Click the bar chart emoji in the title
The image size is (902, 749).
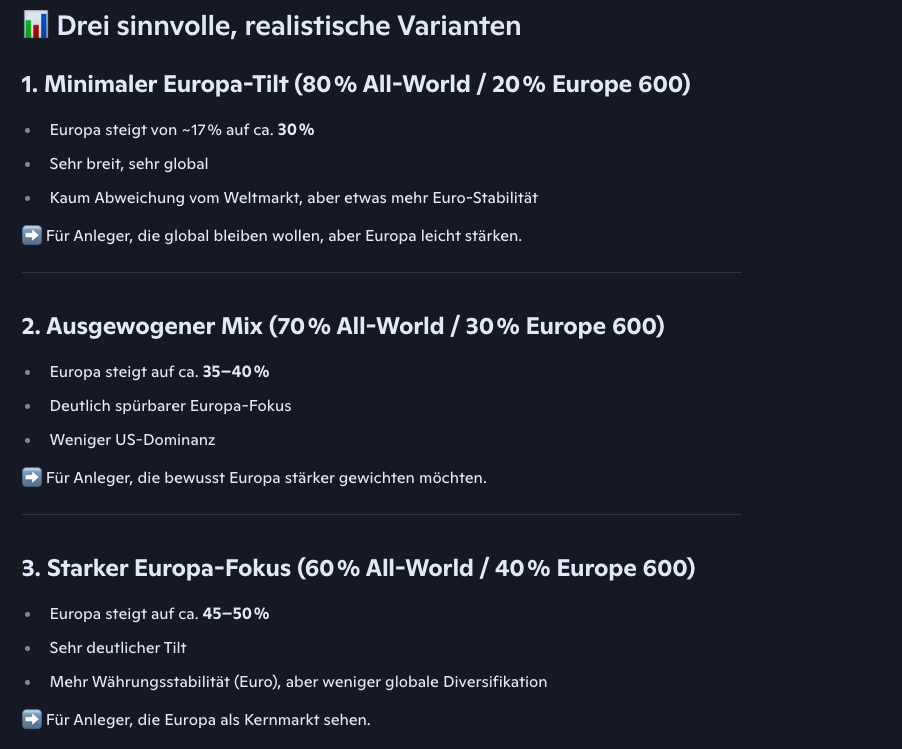point(35,25)
